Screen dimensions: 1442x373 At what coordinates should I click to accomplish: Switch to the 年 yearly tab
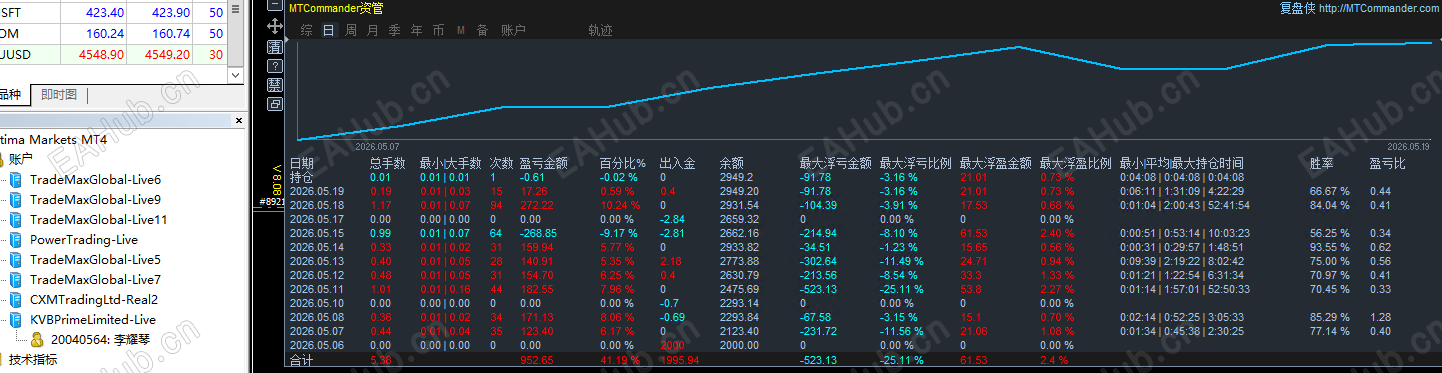417,30
